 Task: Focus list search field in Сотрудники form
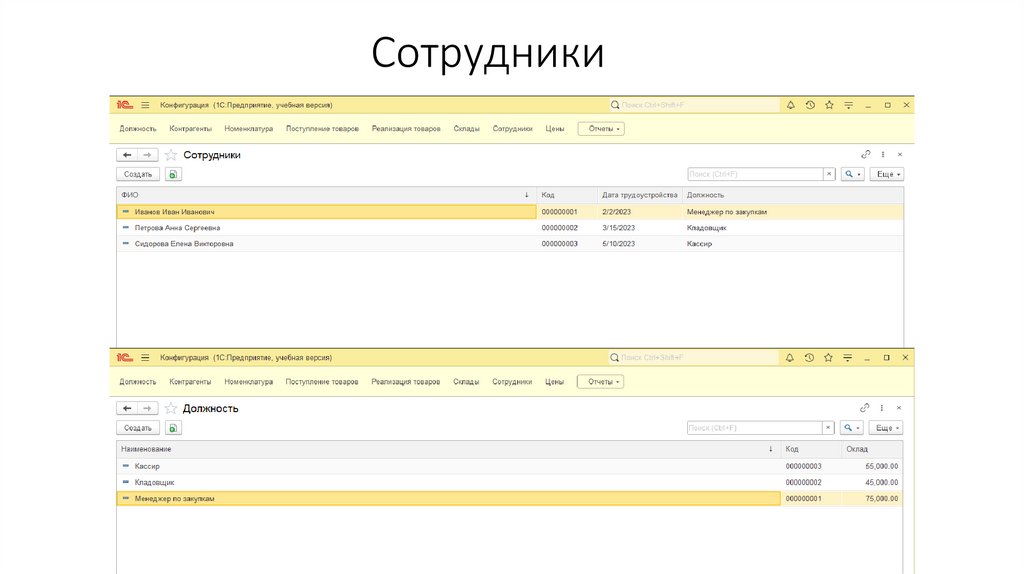(755, 174)
